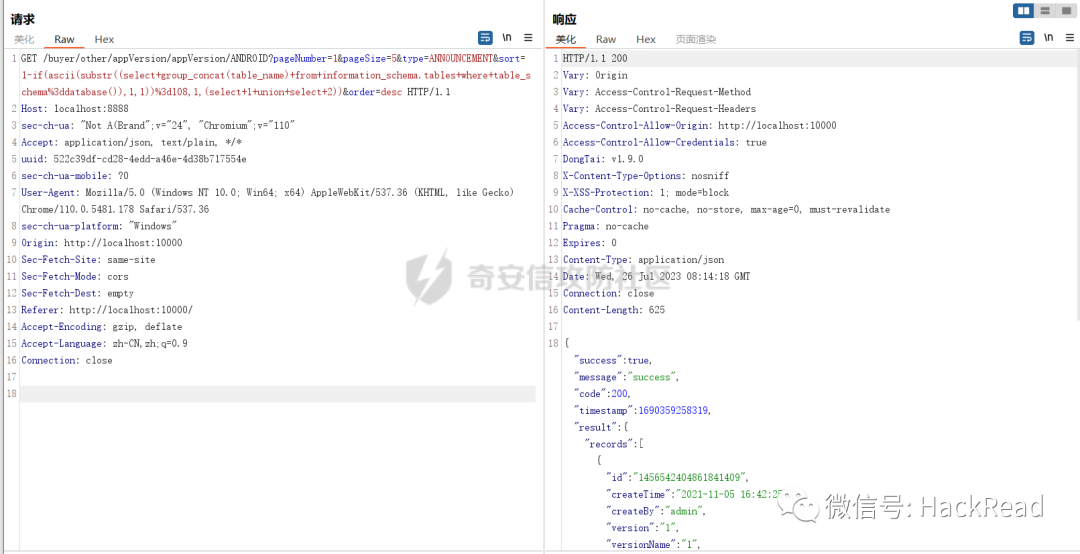Switch request view to 美化 tab
The width and height of the screenshot is (1080, 554).
pos(24,39)
